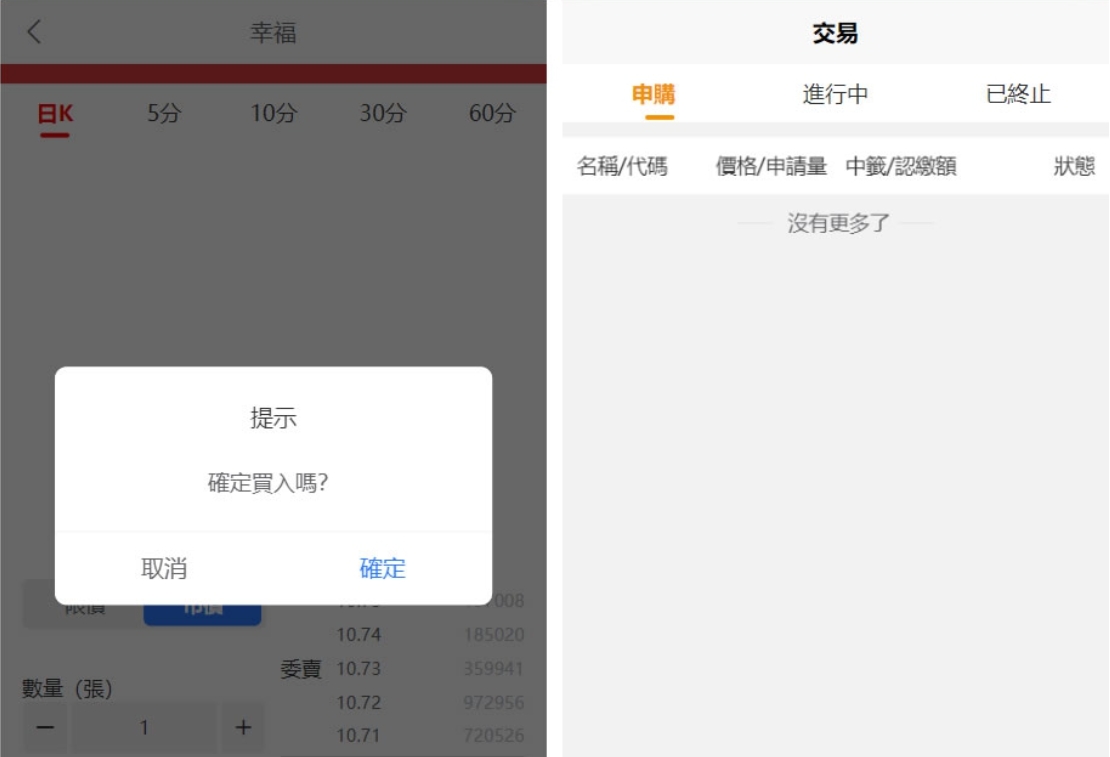Confirm purchase by pressing 確定
This screenshot has height=757, width=1110.
382,568
